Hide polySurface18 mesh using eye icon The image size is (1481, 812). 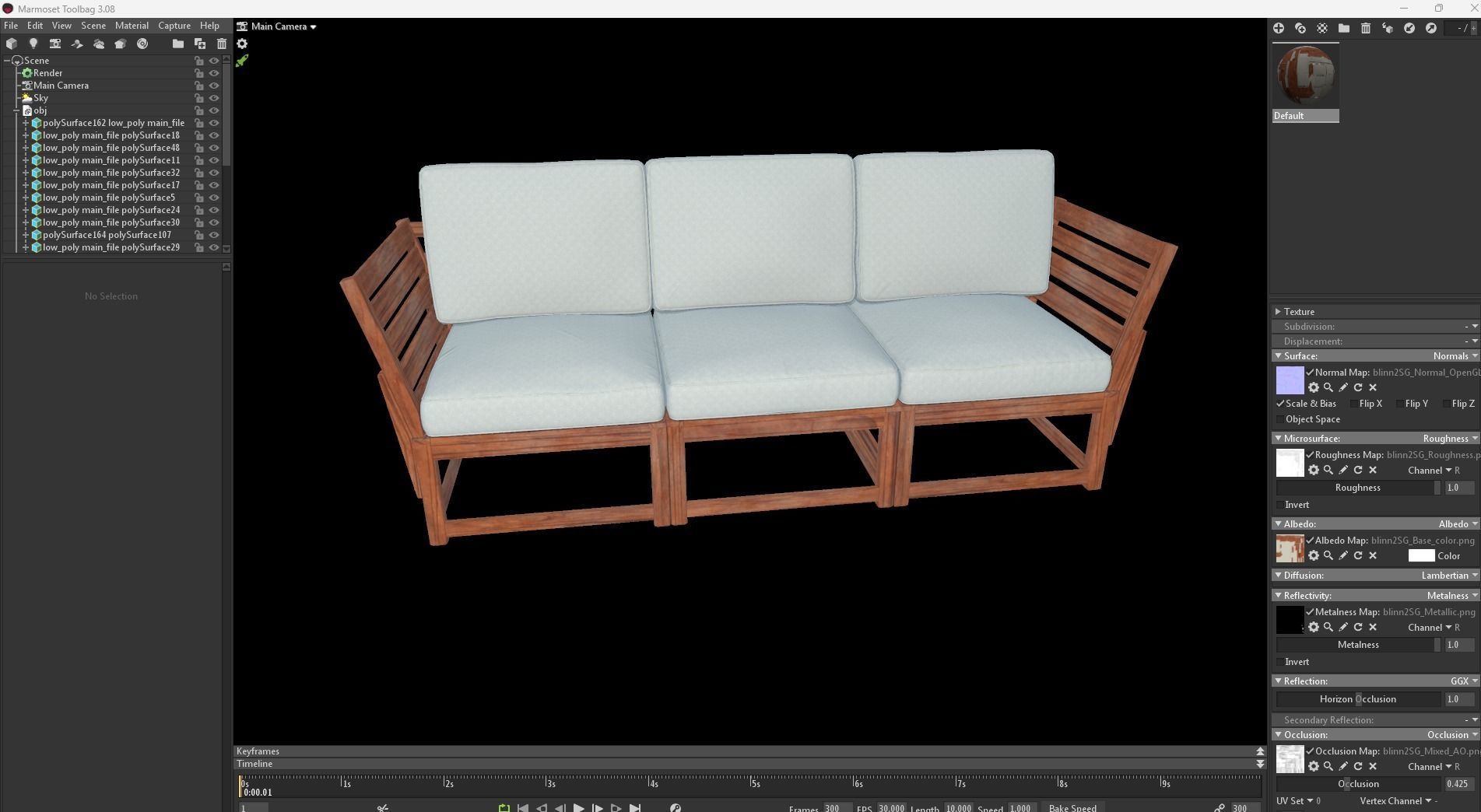tap(214, 135)
